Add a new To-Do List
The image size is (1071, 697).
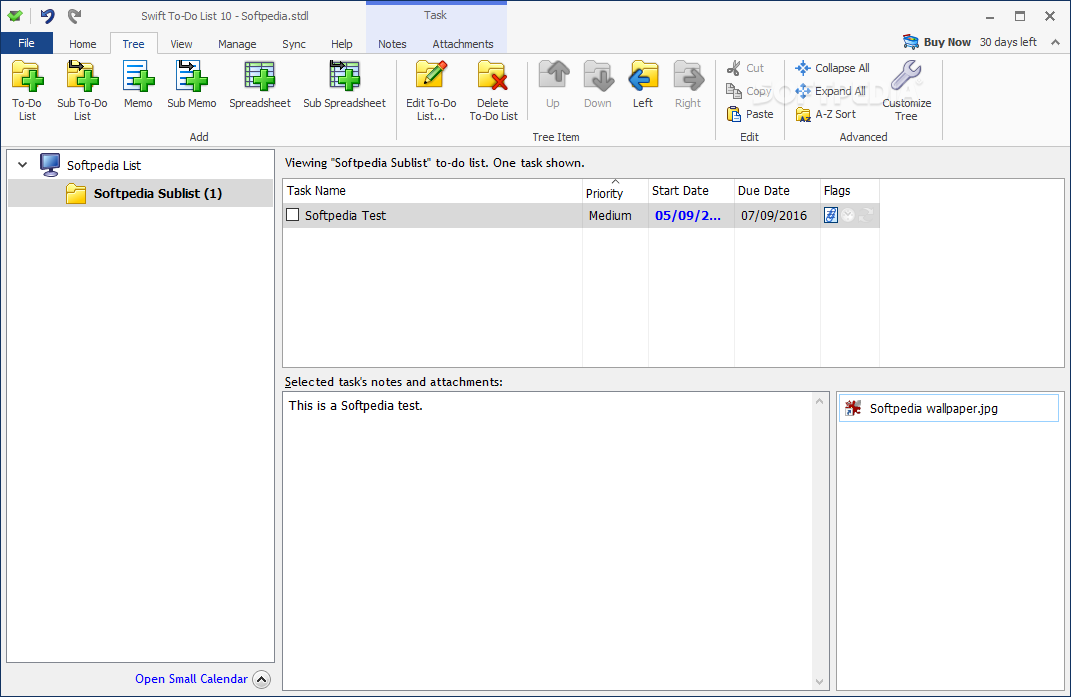point(27,90)
